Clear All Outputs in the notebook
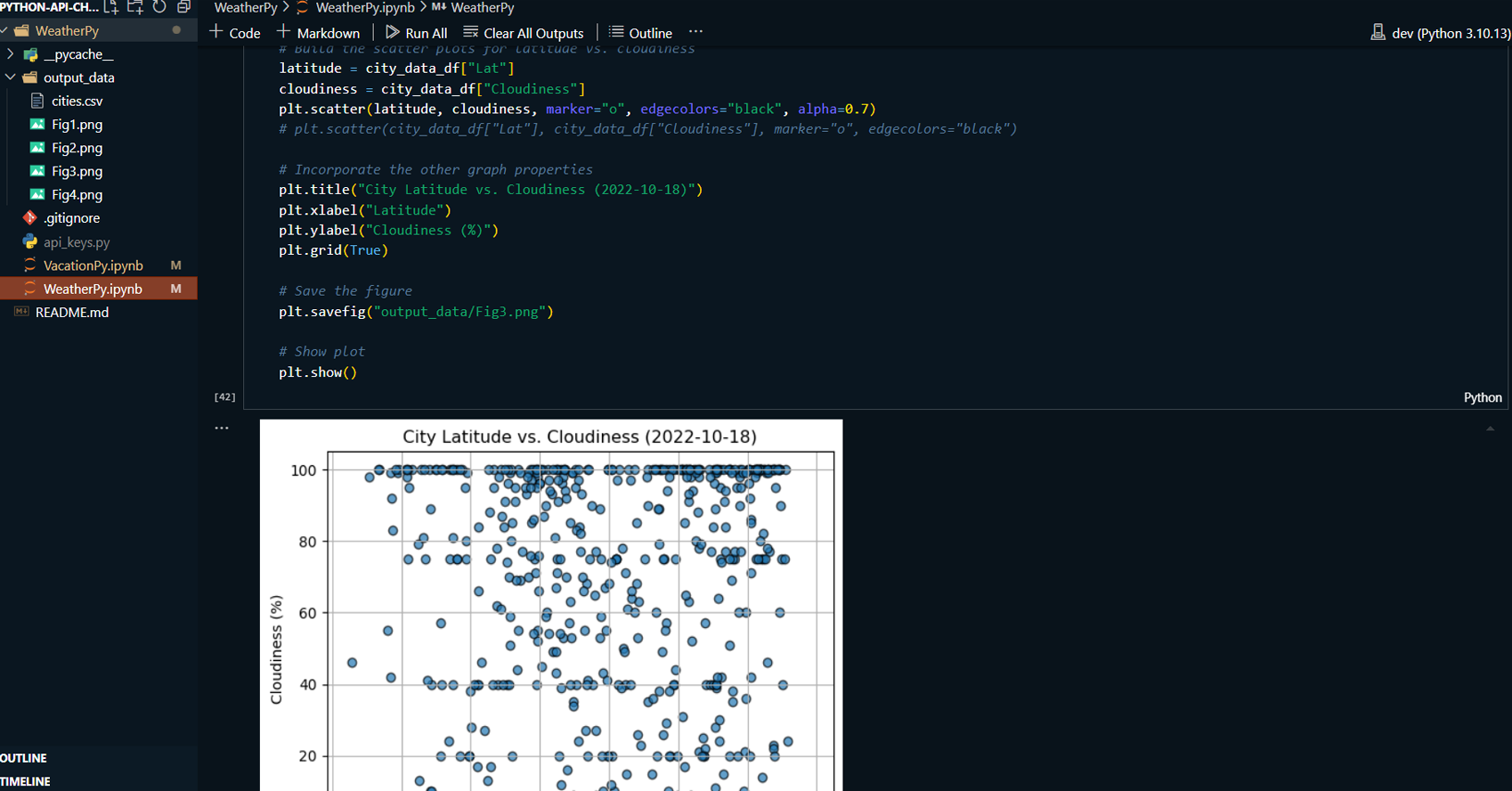This screenshot has height=791, width=1512. 524,33
